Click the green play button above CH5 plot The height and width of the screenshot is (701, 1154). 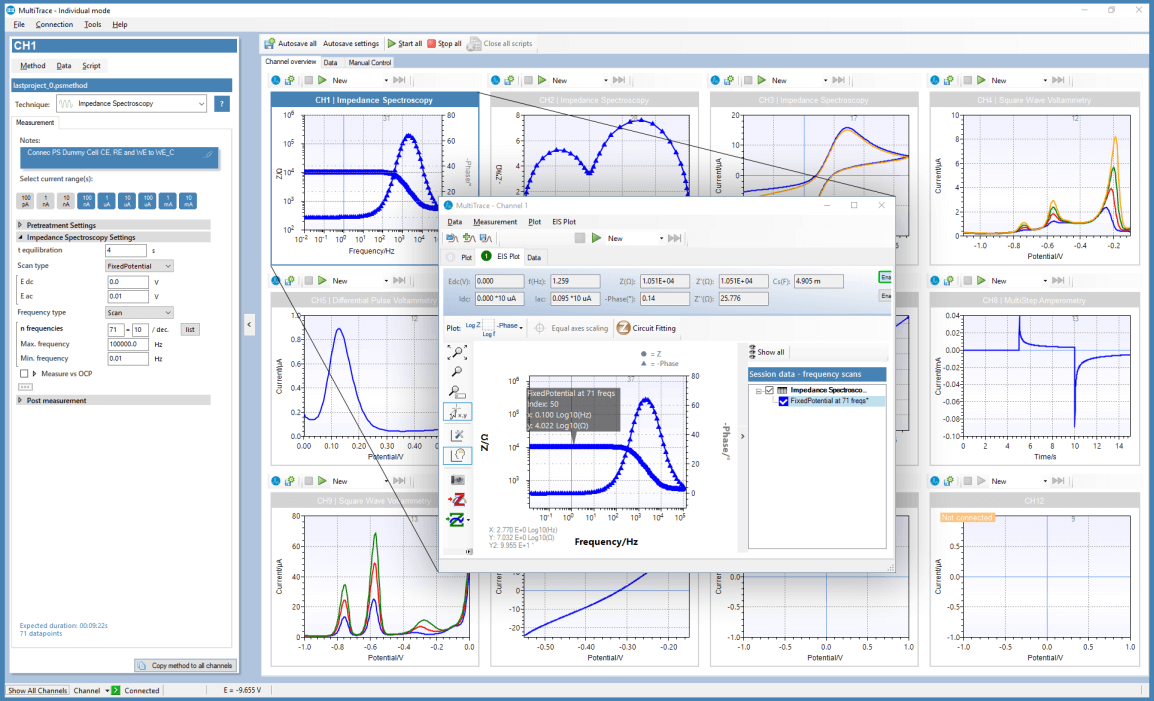(322, 281)
